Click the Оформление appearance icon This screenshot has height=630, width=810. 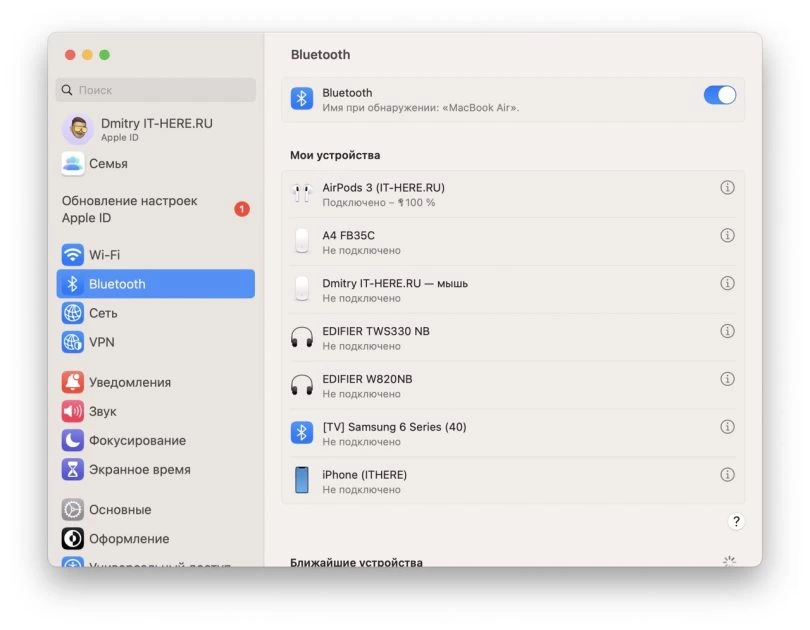pyautogui.click(x=73, y=538)
